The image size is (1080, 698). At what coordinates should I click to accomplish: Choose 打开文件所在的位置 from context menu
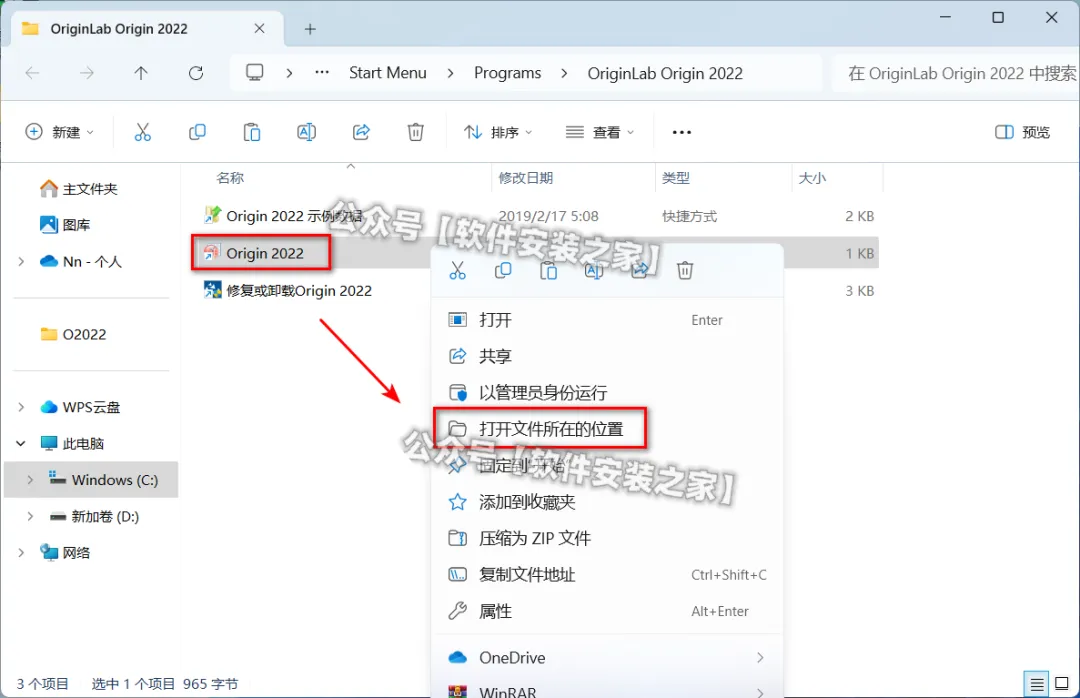[x=608, y=429]
